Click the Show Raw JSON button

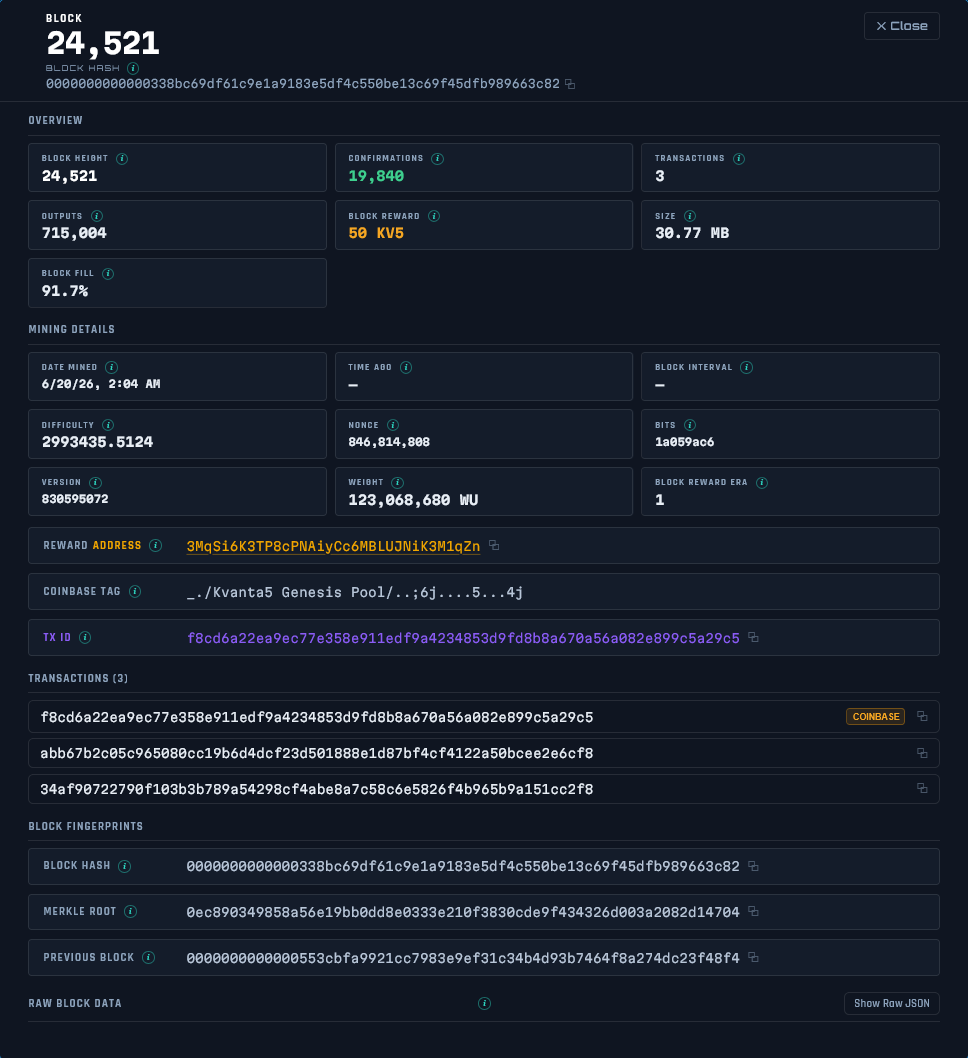(892, 1003)
